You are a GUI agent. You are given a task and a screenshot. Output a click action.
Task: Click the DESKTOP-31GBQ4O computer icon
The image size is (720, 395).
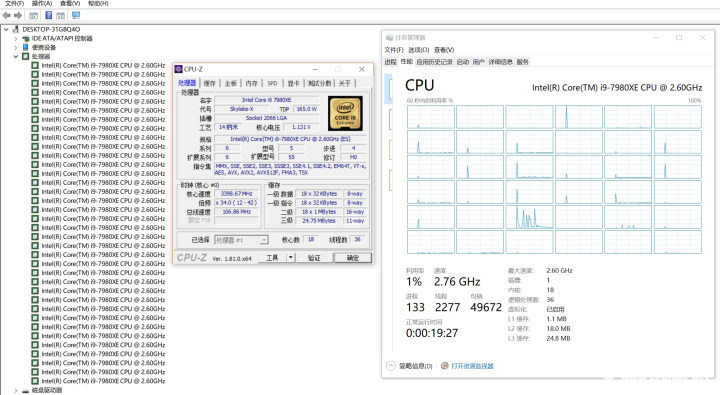[16, 29]
